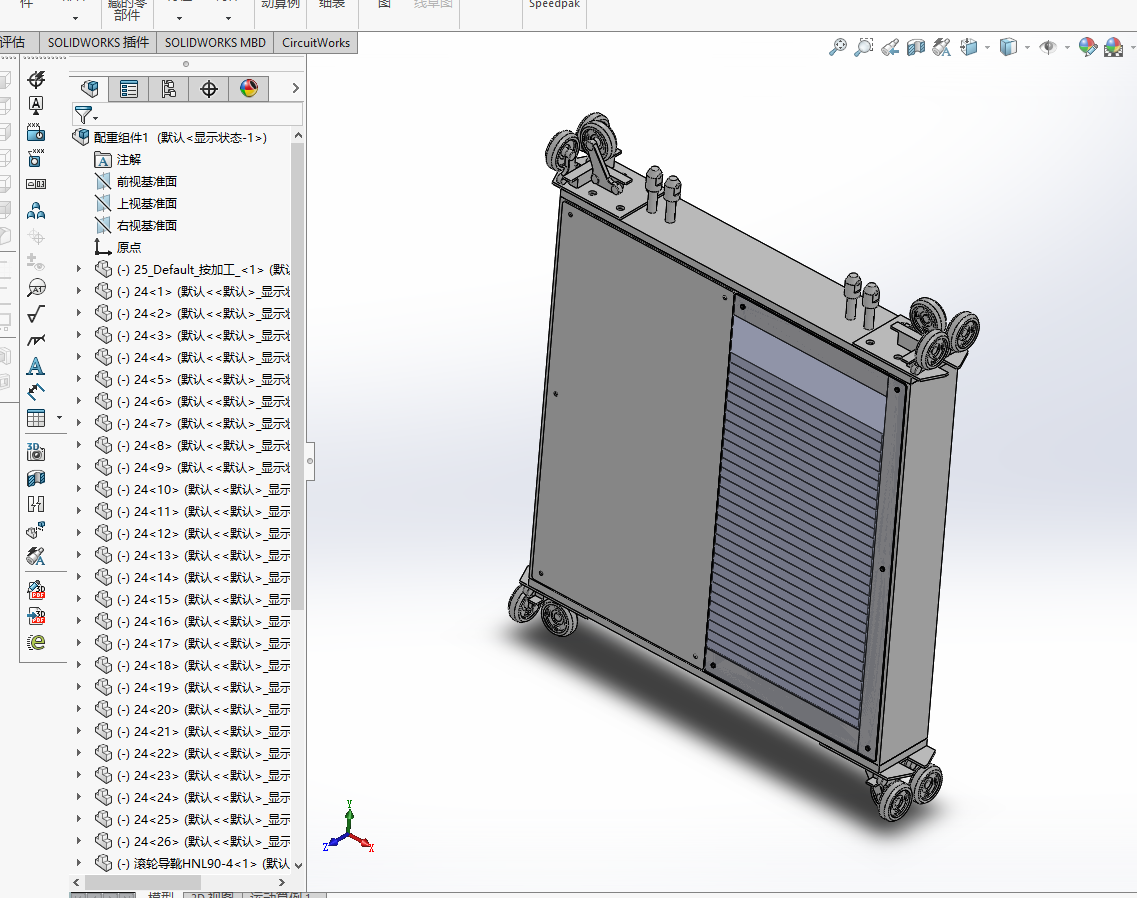1137x898 pixels.
Task: Open the DimXpertManager crosshair tab
Action: click(x=209, y=89)
